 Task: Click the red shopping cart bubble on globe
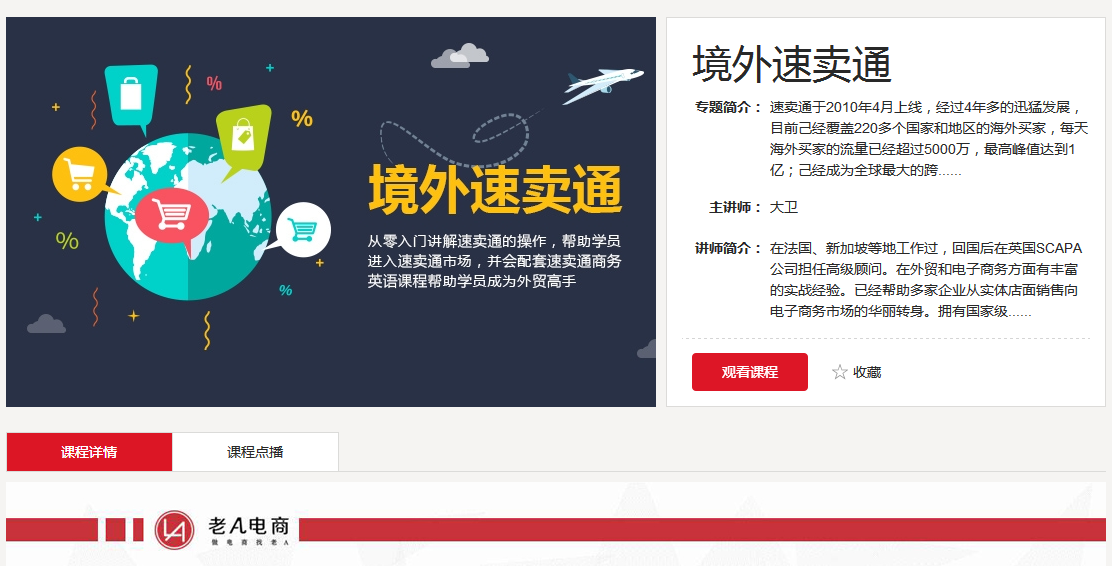pos(172,216)
